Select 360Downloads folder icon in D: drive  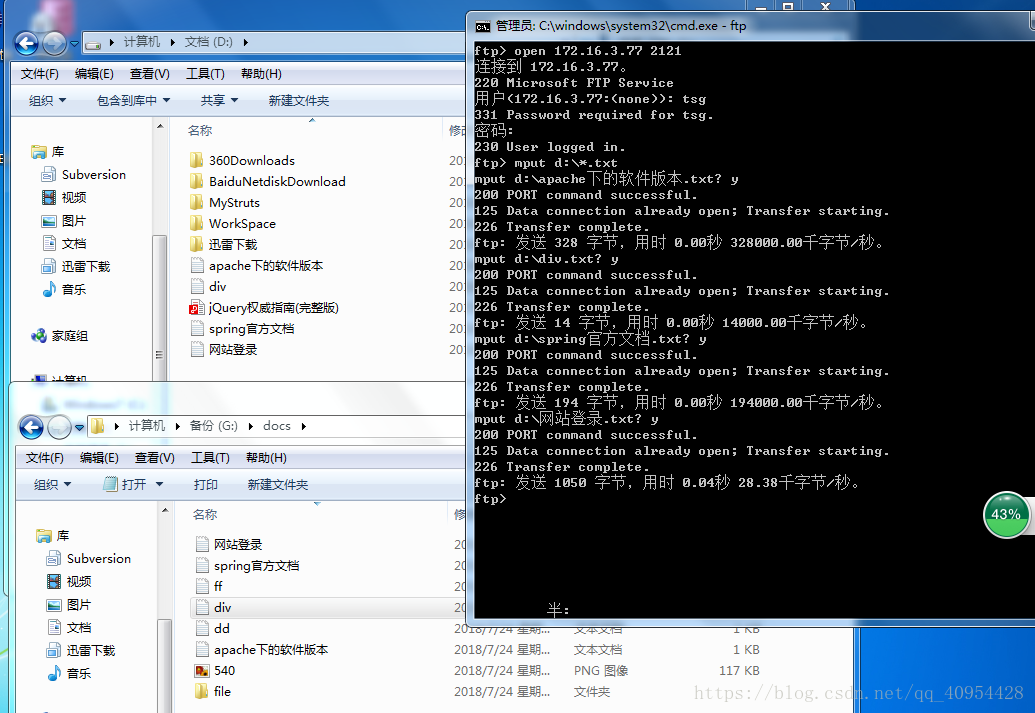pos(196,160)
